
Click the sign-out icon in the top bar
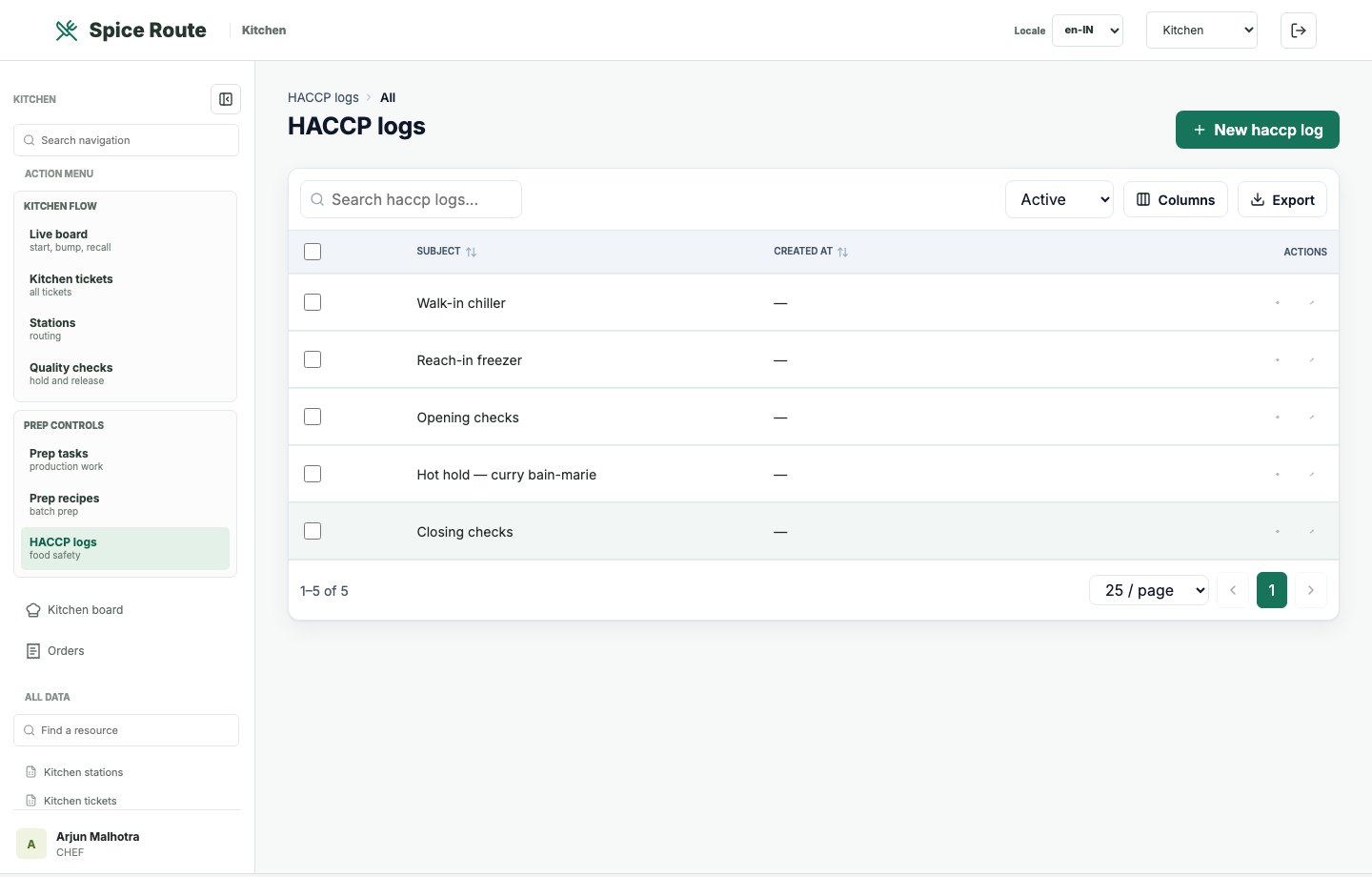pyautogui.click(x=1299, y=31)
